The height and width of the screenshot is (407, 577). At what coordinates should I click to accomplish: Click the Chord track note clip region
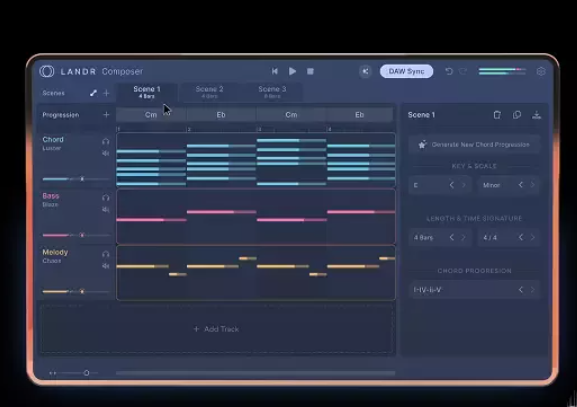256,160
